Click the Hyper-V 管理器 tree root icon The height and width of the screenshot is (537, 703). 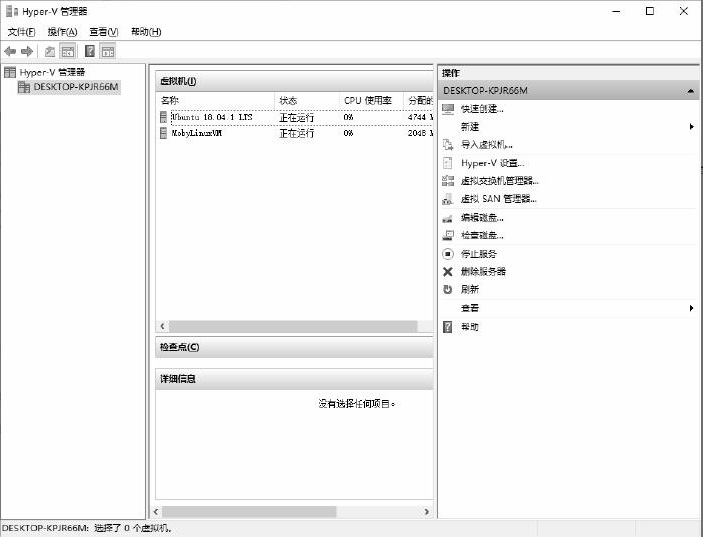click(10, 72)
